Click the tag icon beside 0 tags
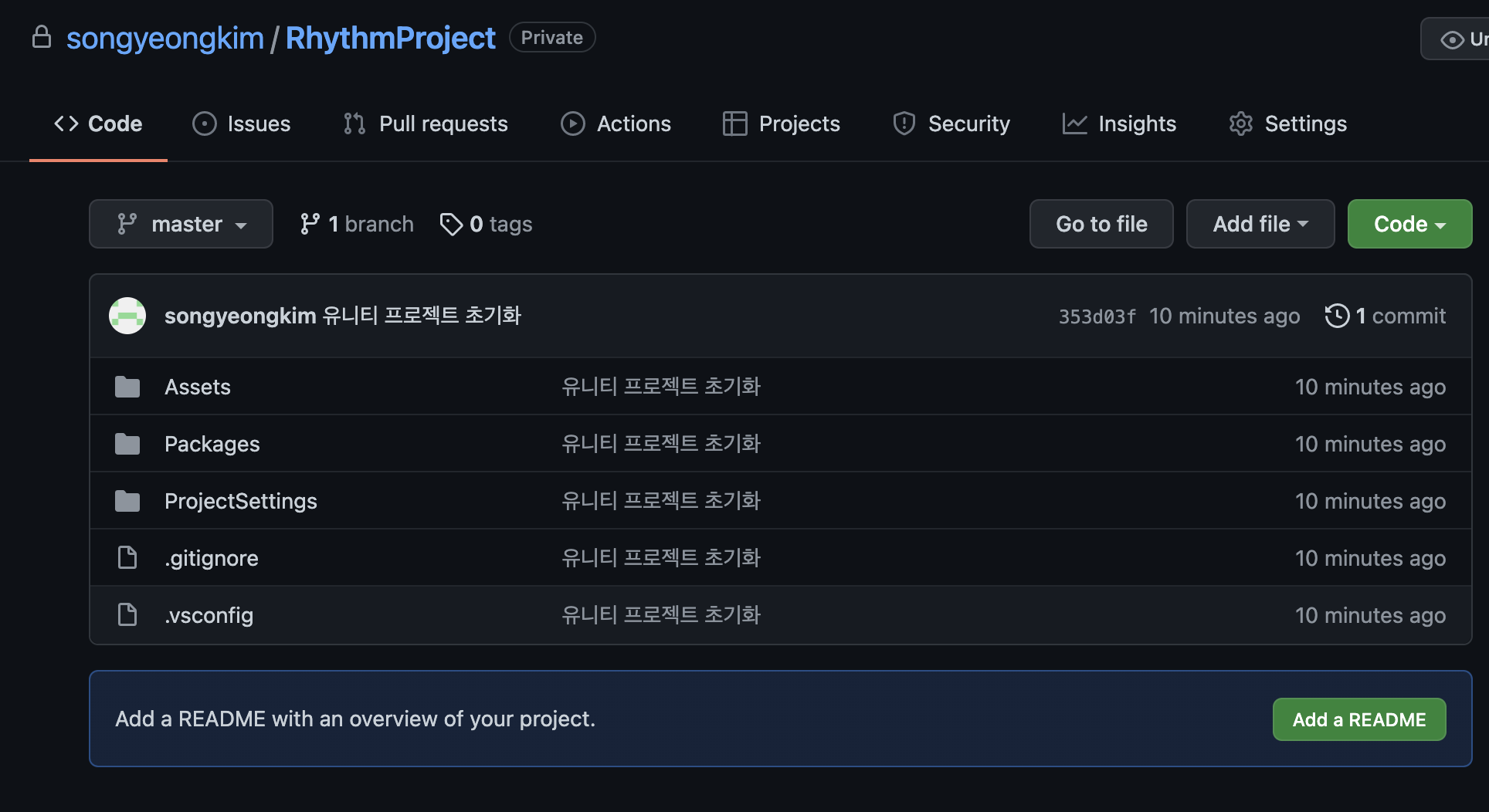This screenshot has width=1489, height=812. point(451,224)
